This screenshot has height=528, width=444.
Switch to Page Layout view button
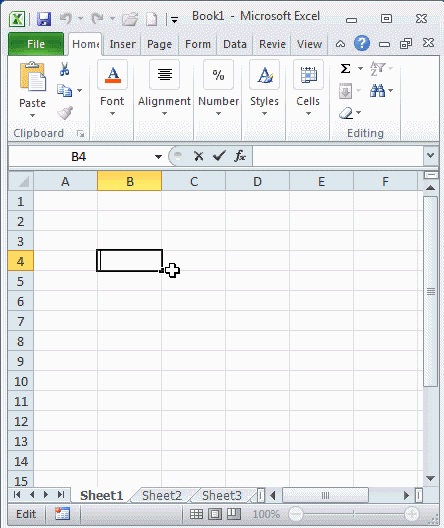215,514
